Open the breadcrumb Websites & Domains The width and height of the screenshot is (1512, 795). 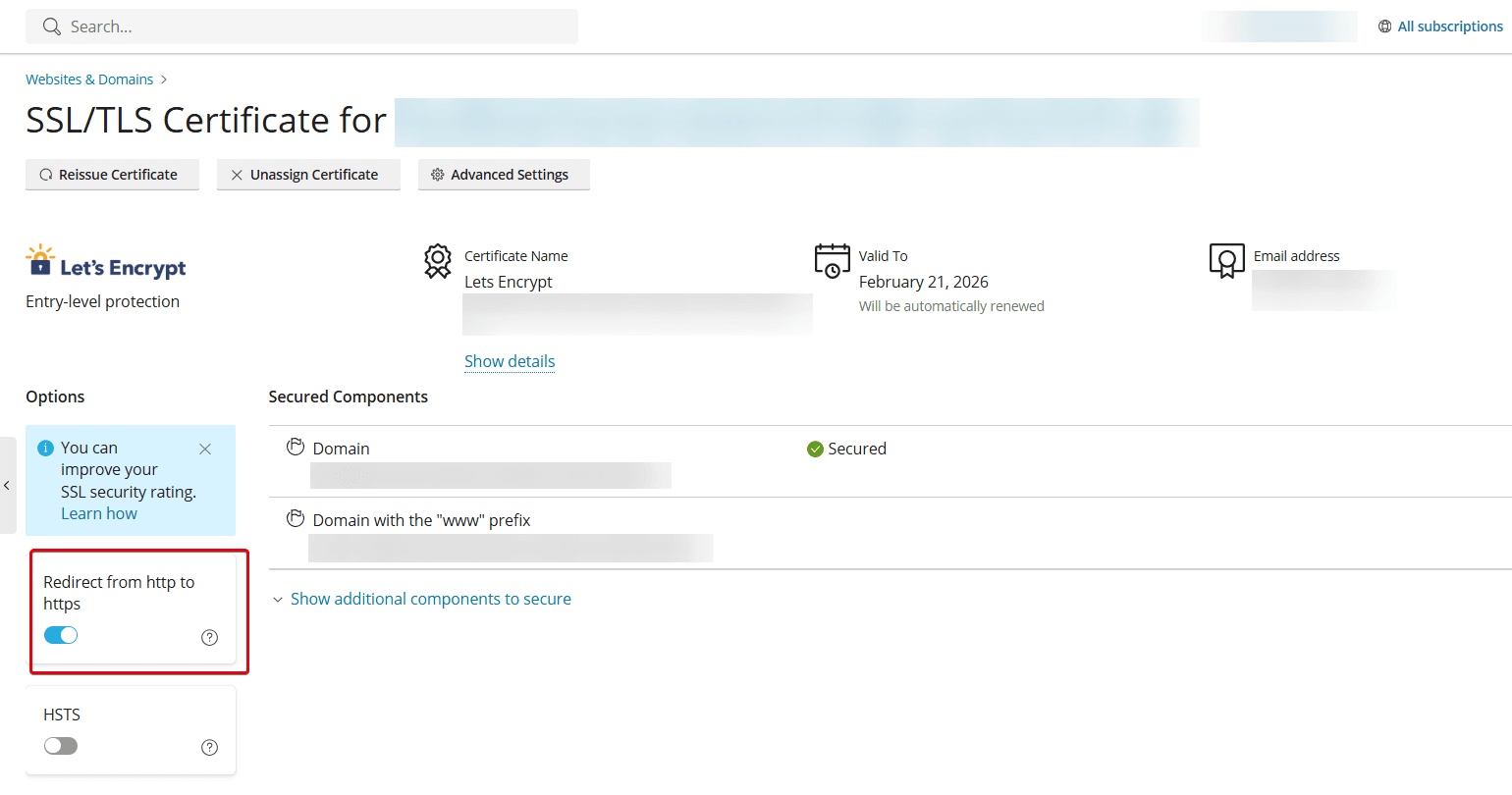click(89, 79)
